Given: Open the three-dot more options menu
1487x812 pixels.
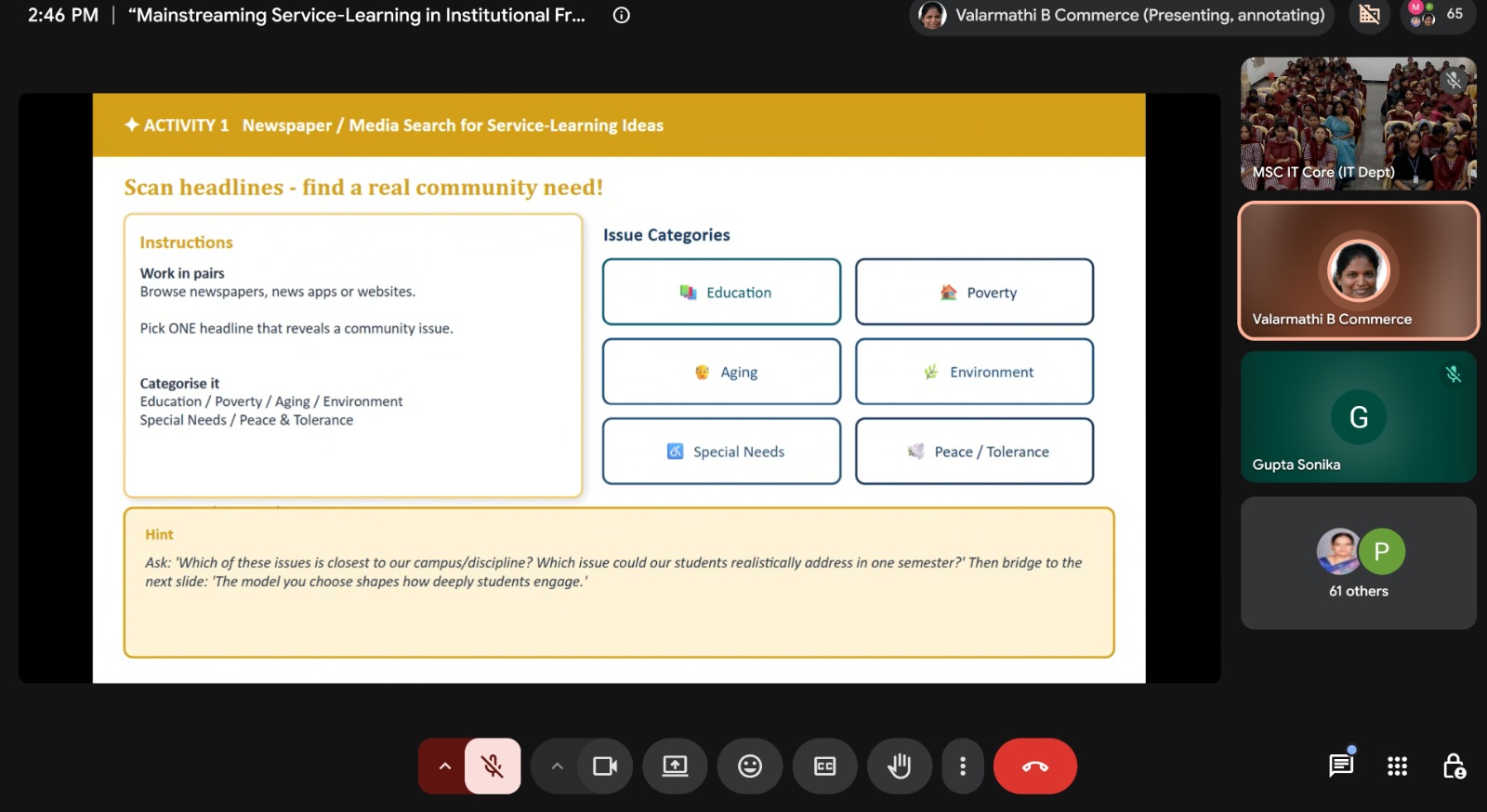Looking at the screenshot, I should pyautogui.click(x=963, y=766).
